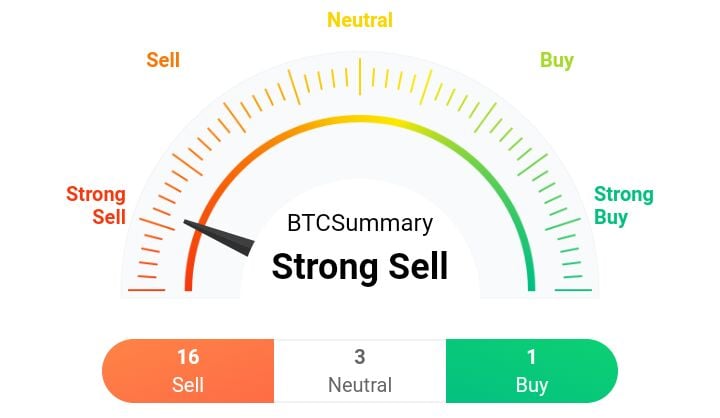The image size is (720, 418).
Task: Click the orange Sell label above gauge
Action: [x=163, y=60]
